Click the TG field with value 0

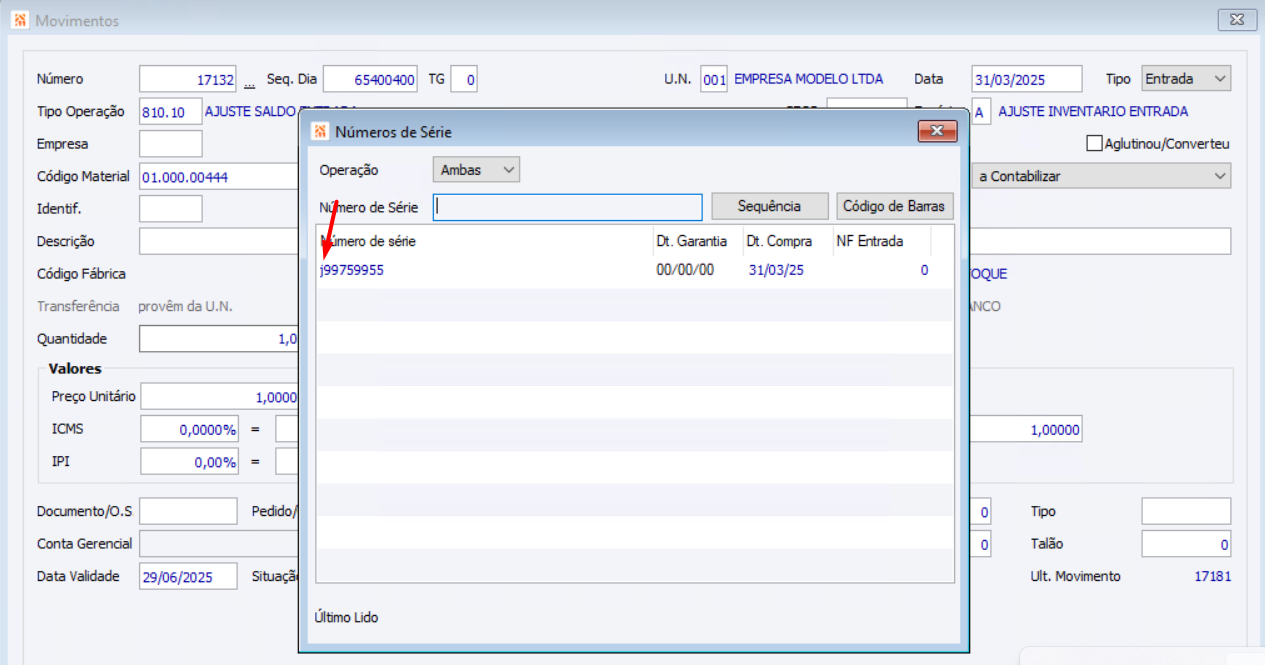pyautogui.click(x=464, y=79)
